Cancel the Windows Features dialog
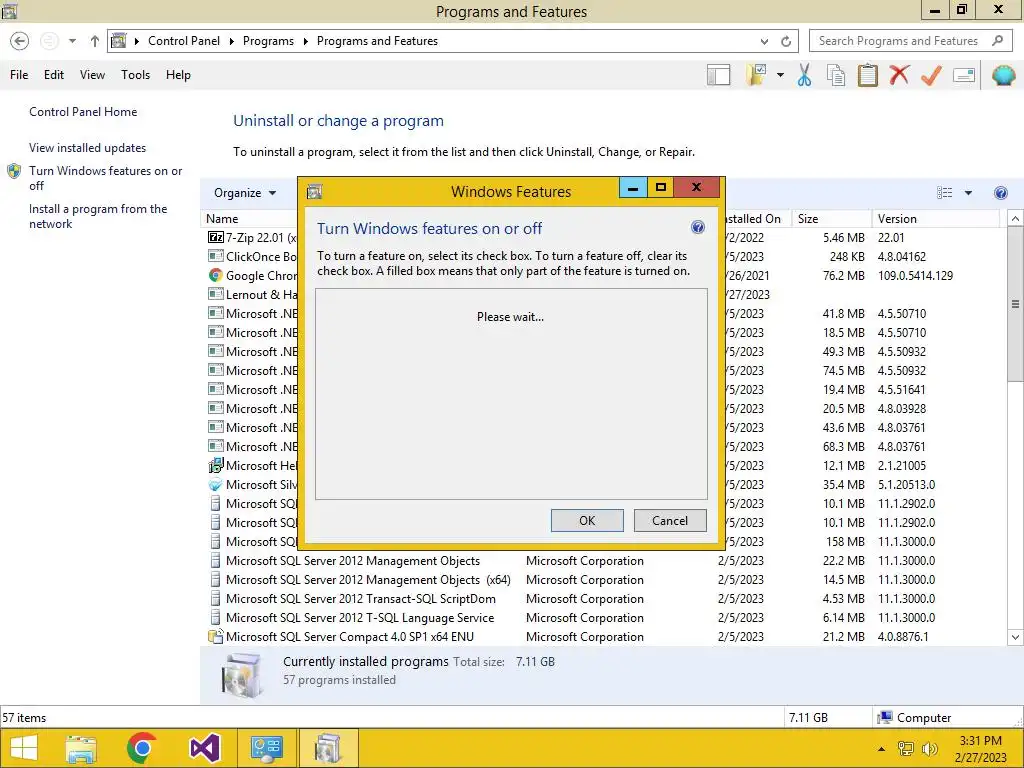This screenshot has height=768, width=1024. point(670,520)
